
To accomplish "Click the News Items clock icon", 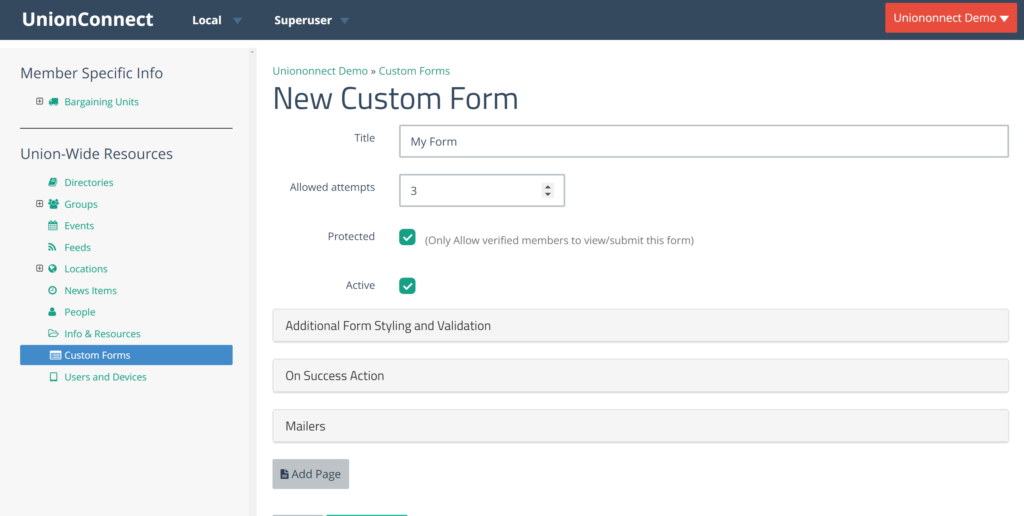I will click(53, 290).
